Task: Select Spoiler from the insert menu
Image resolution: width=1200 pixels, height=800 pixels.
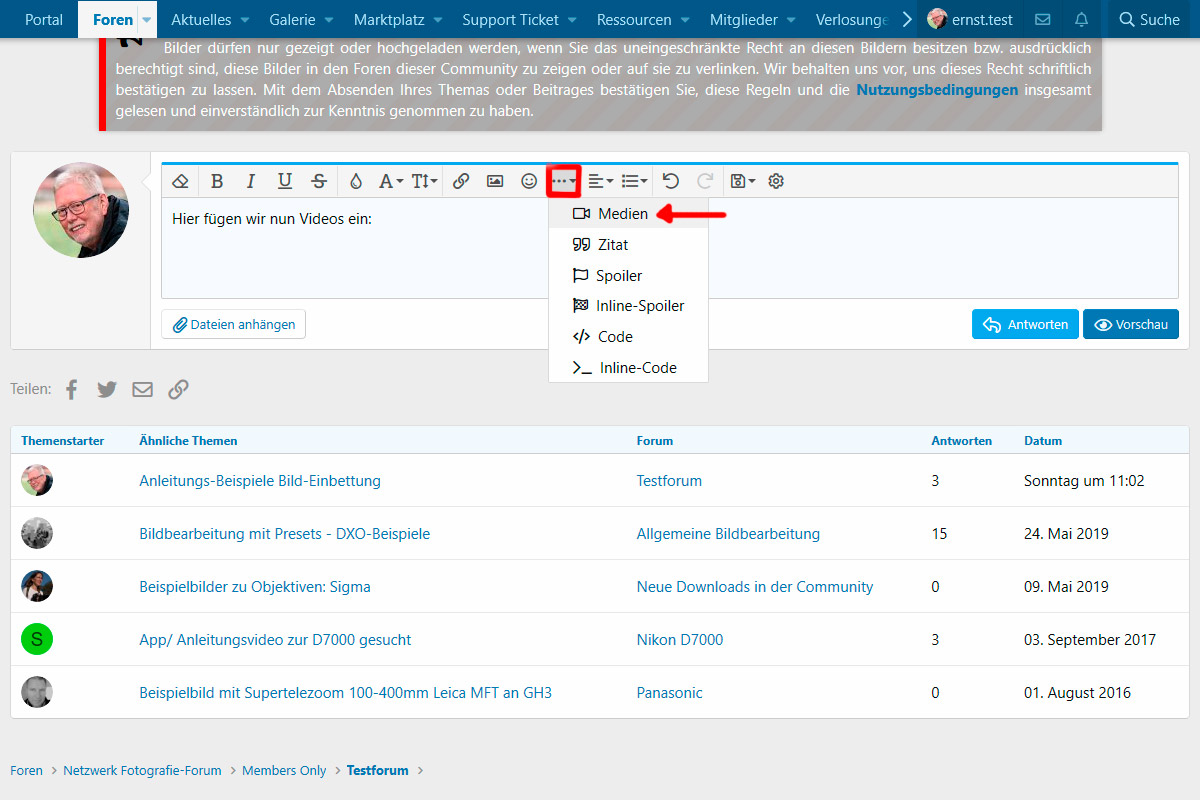Action: click(x=628, y=276)
